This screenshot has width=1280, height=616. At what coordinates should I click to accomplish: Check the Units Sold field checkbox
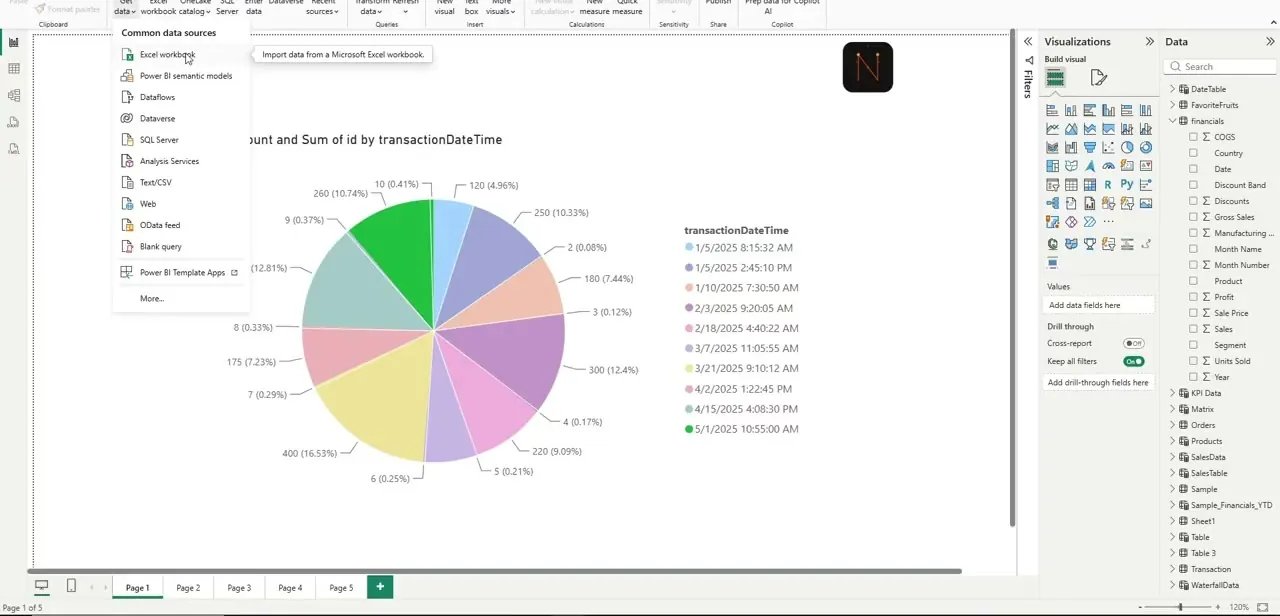pos(1193,361)
